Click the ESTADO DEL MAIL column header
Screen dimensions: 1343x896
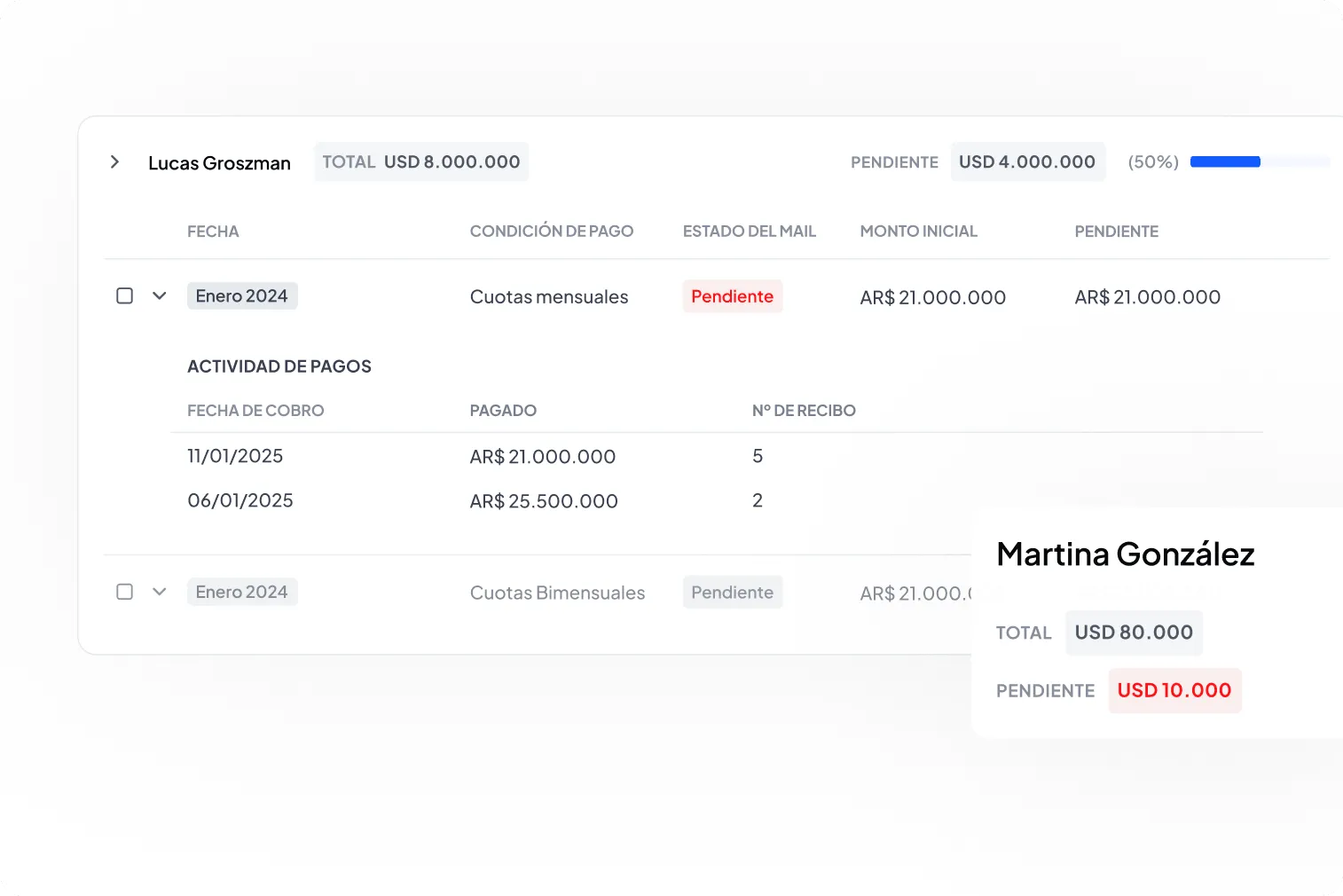tap(750, 232)
